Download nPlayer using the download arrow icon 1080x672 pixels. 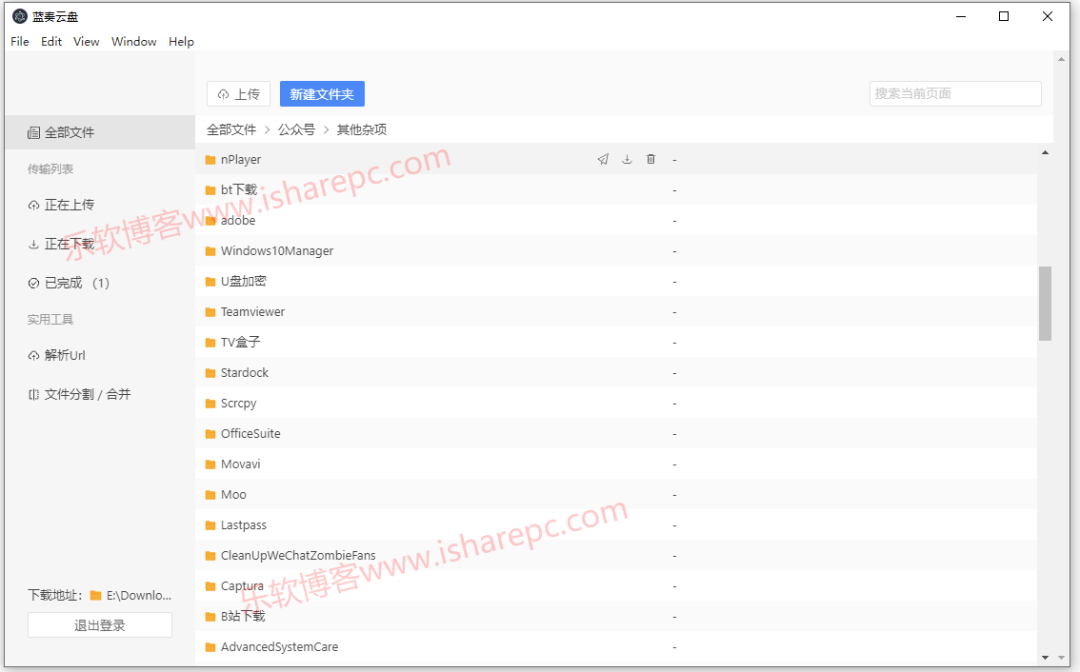(x=627, y=159)
